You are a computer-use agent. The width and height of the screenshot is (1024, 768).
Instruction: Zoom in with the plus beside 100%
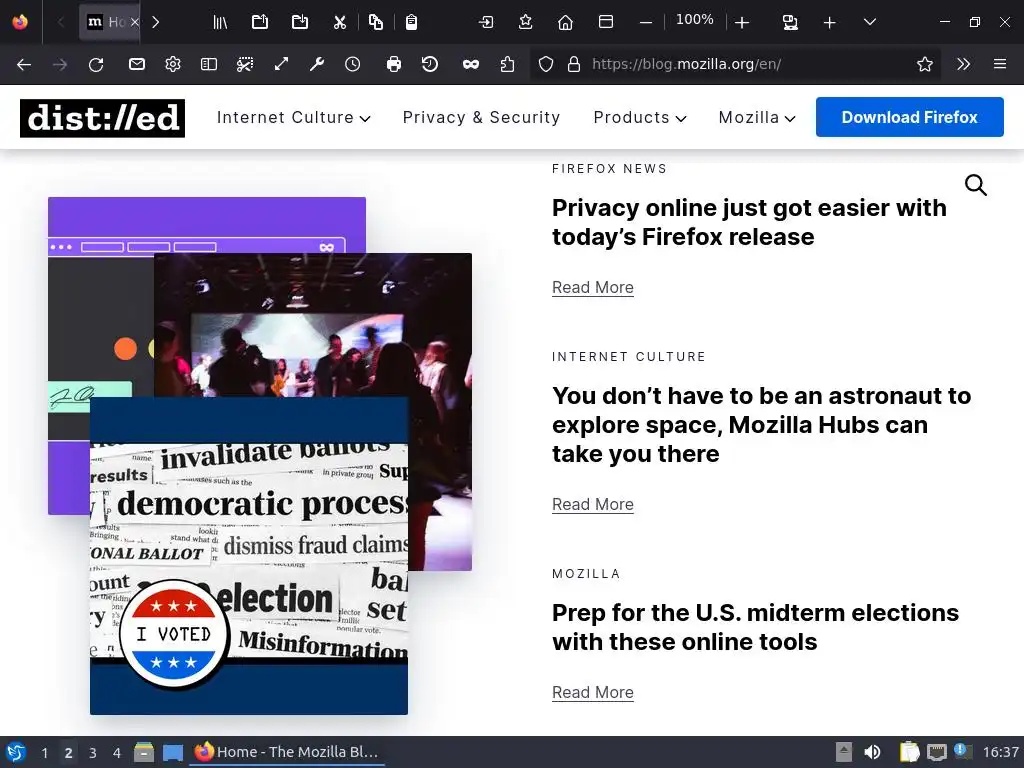[742, 22]
